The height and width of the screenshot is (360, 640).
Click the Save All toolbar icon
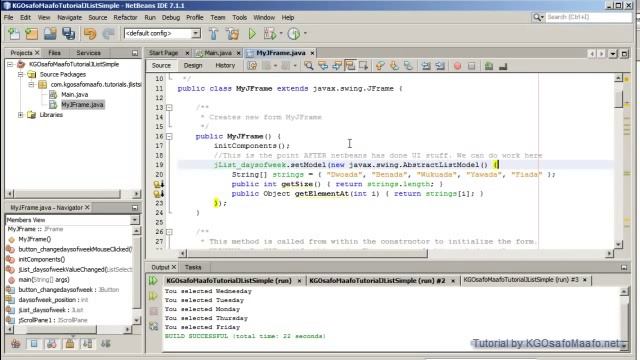pyautogui.click(x=68, y=33)
